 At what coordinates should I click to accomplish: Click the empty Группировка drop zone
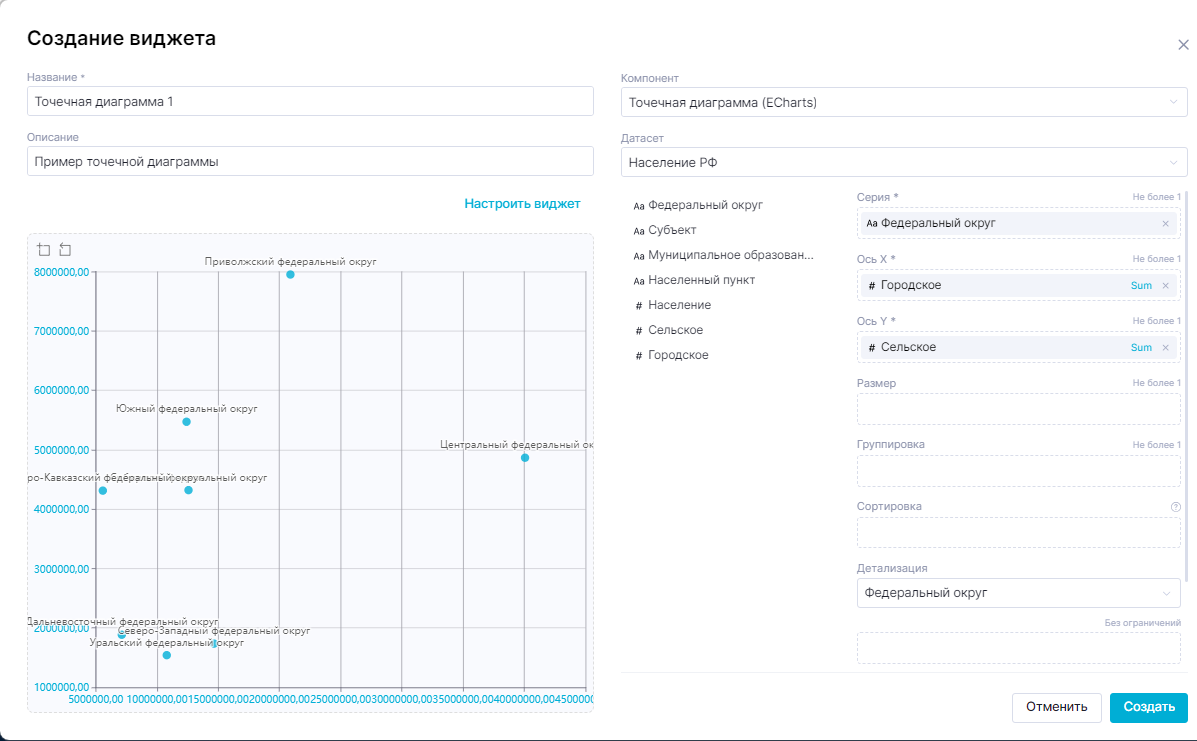pos(1018,472)
